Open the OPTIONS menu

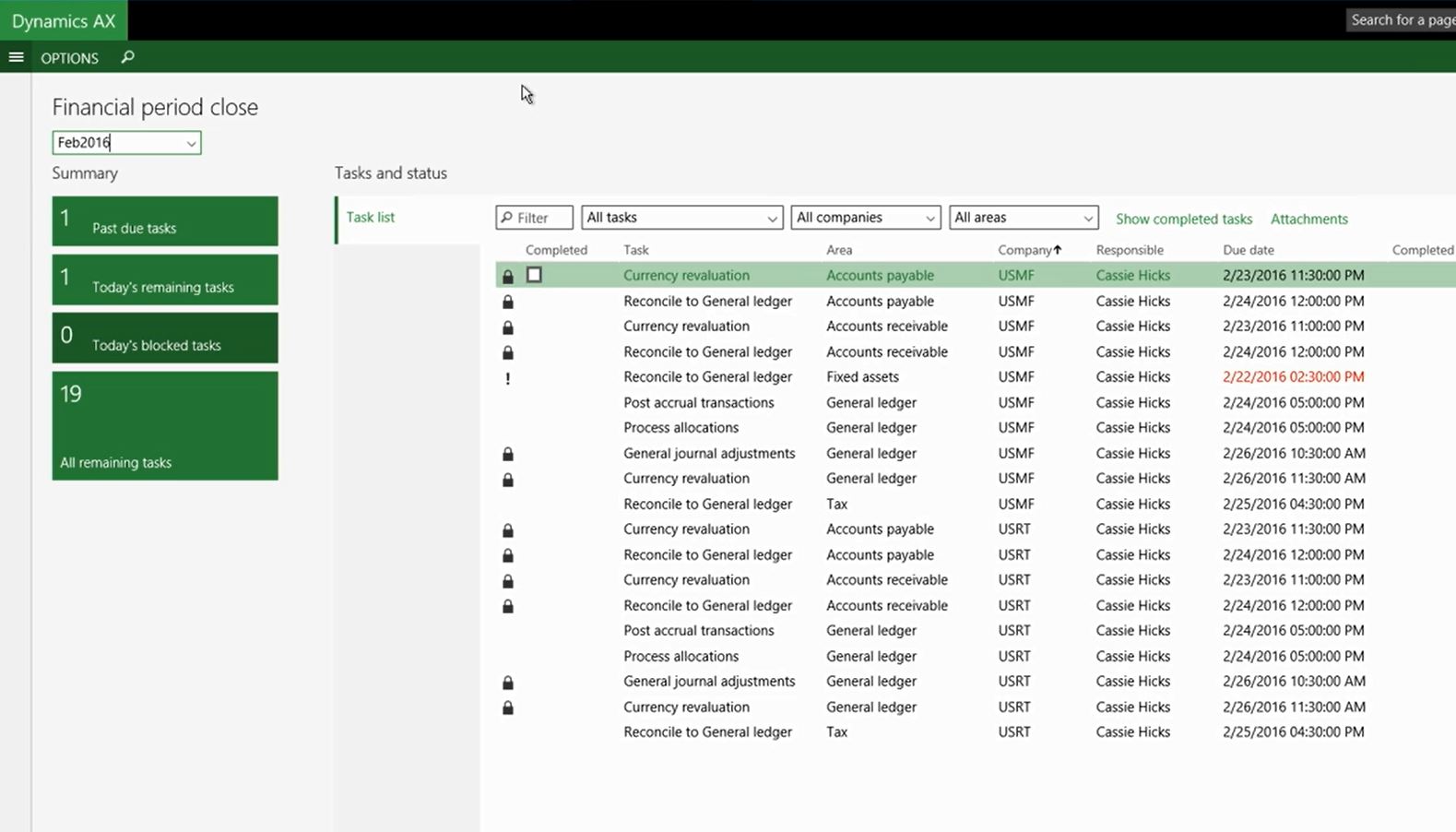coord(69,58)
